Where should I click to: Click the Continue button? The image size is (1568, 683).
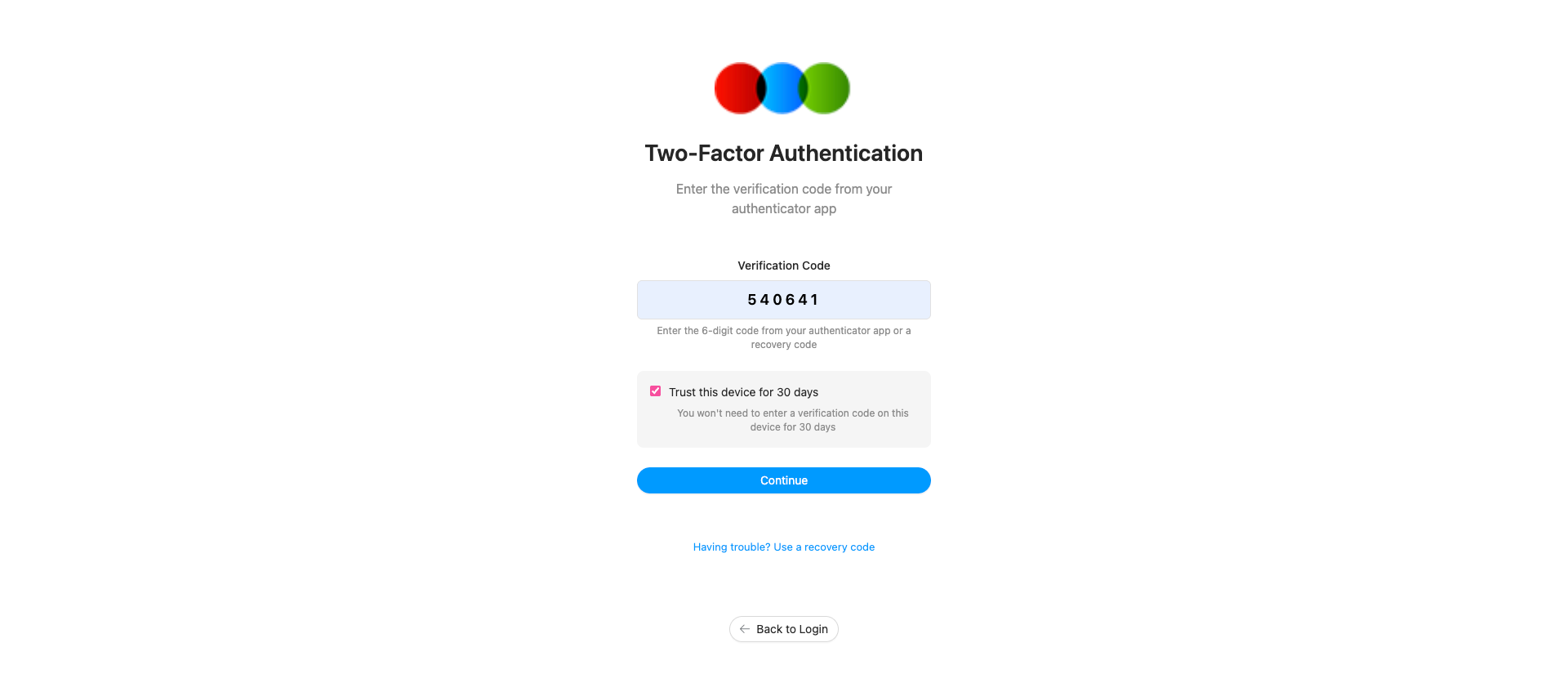tap(783, 480)
